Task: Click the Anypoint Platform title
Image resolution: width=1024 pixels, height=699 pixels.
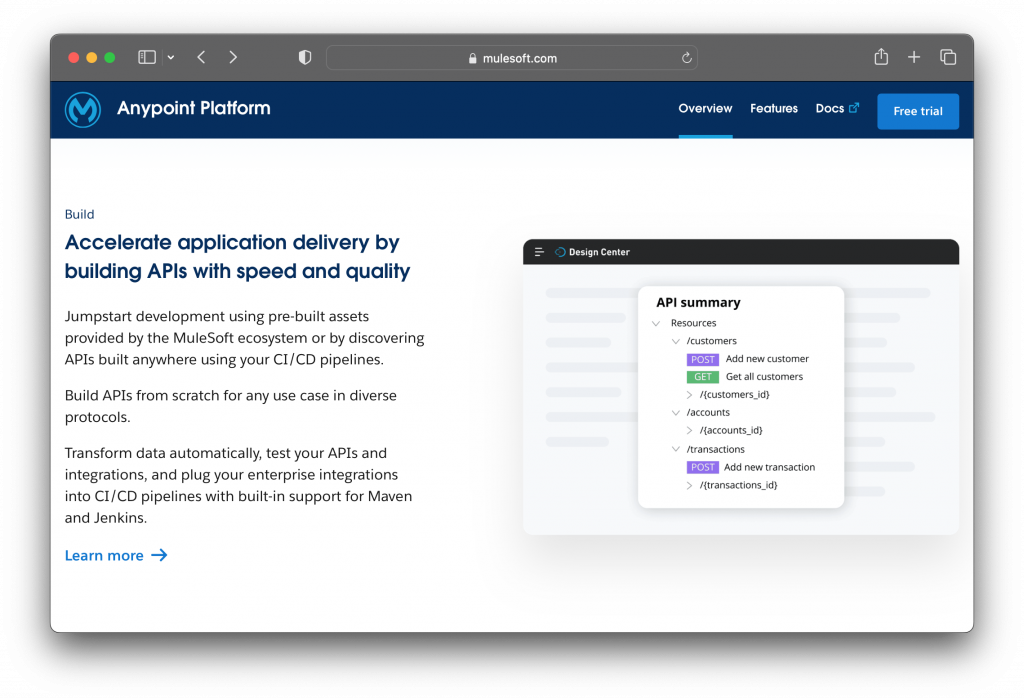Action: pyautogui.click(x=193, y=108)
